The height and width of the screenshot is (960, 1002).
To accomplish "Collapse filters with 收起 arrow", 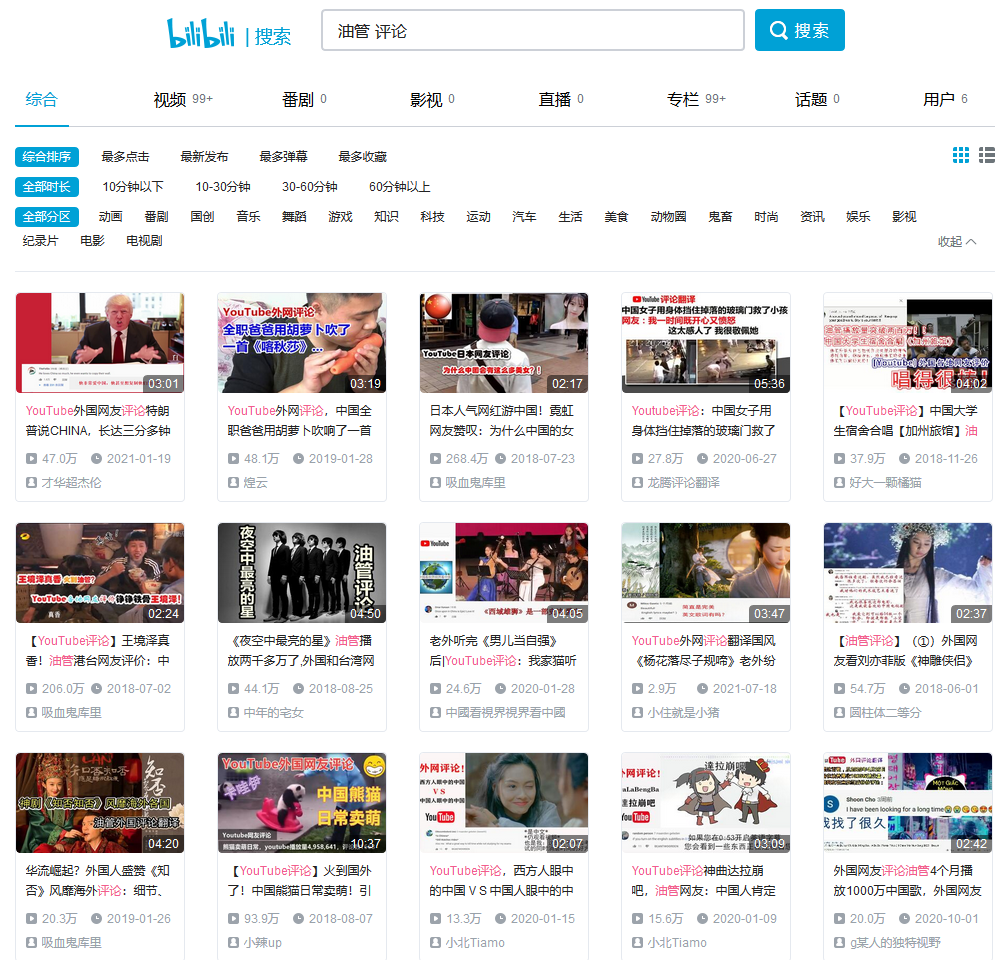I will 957,242.
